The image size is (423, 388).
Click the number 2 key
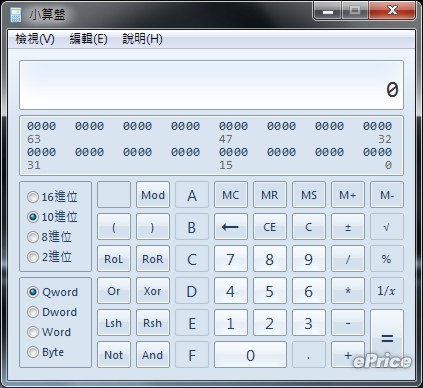click(x=270, y=323)
